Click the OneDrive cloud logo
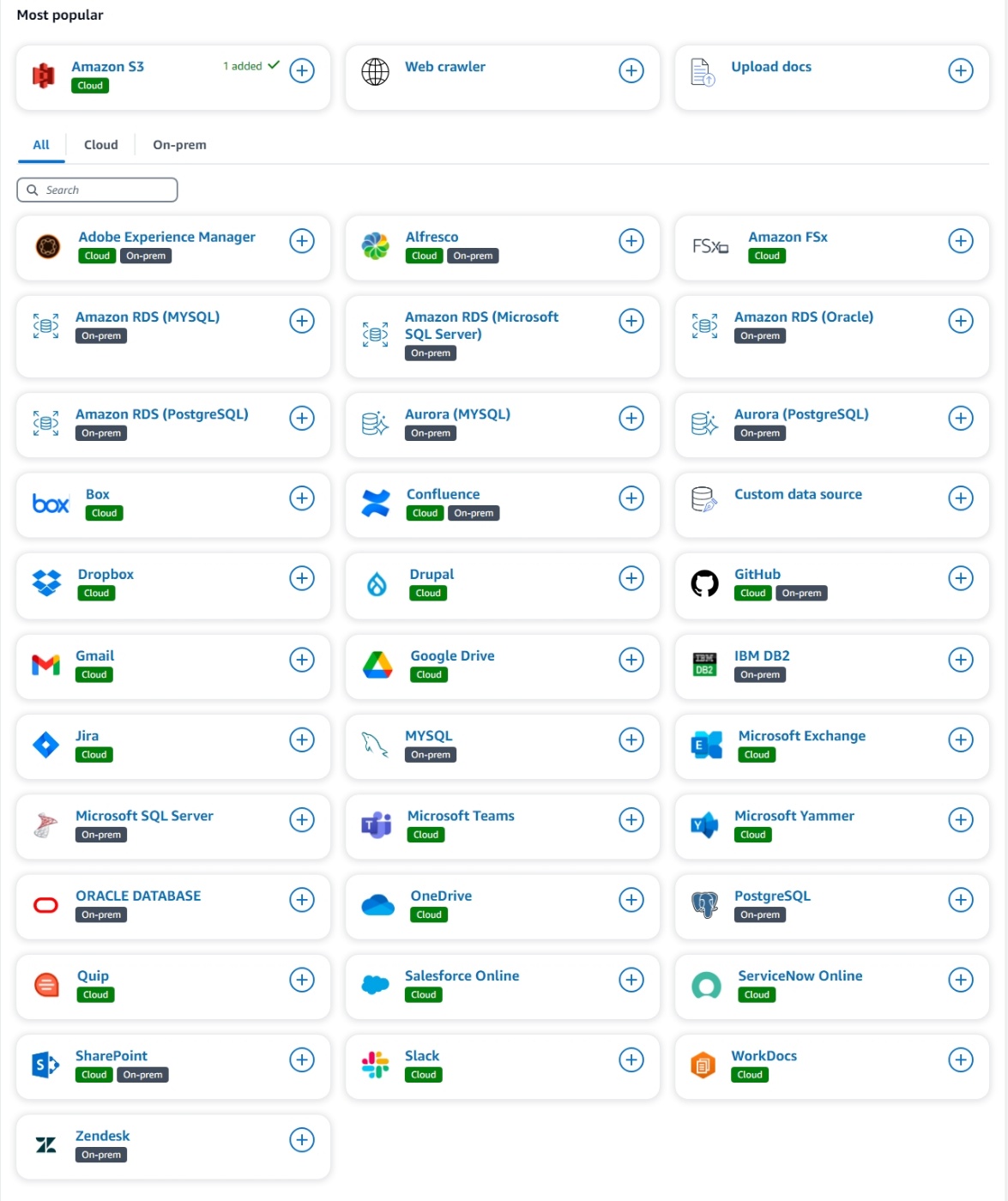The height and width of the screenshot is (1201, 1008). click(x=377, y=905)
